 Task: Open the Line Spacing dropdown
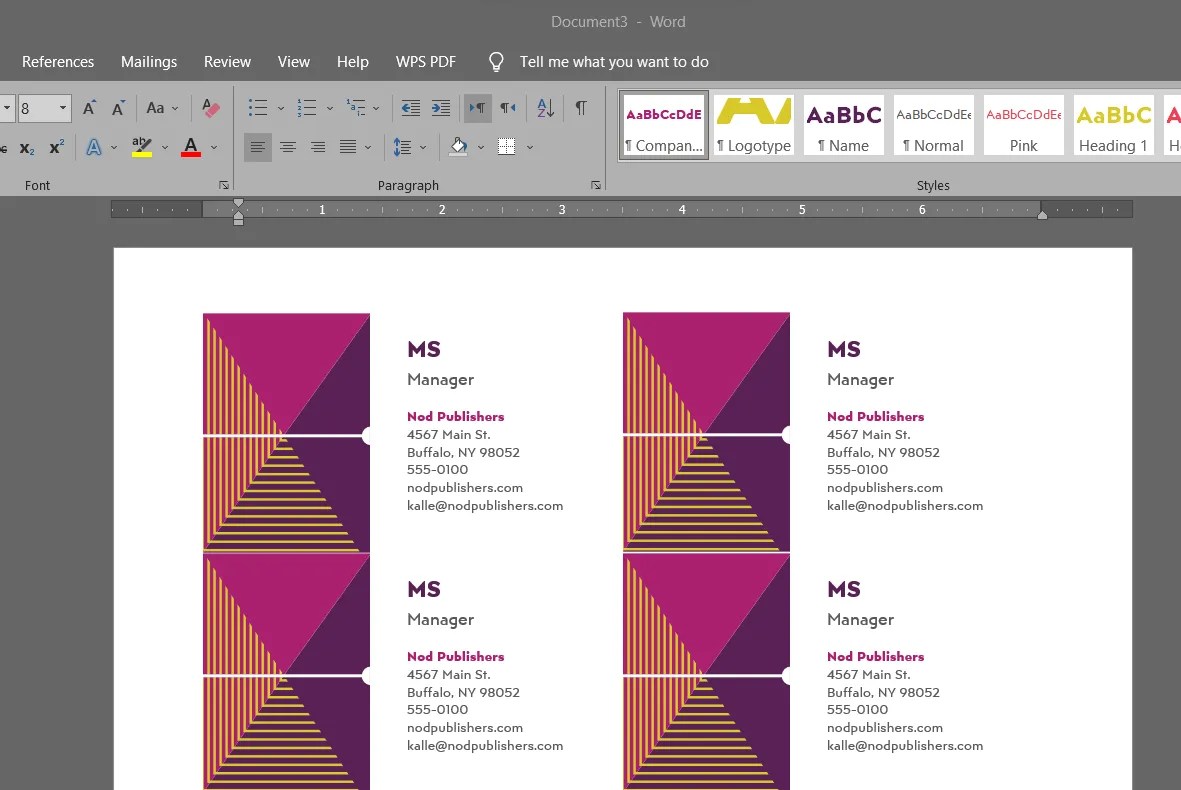(404, 147)
